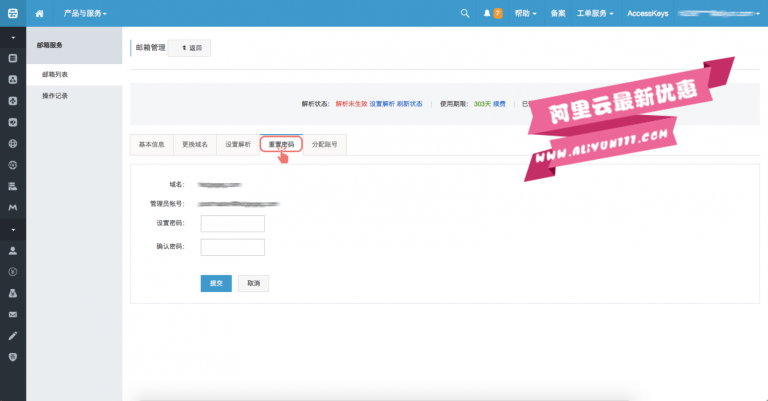Open 备案 in top navigation
The height and width of the screenshot is (401, 768).
tap(557, 13)
